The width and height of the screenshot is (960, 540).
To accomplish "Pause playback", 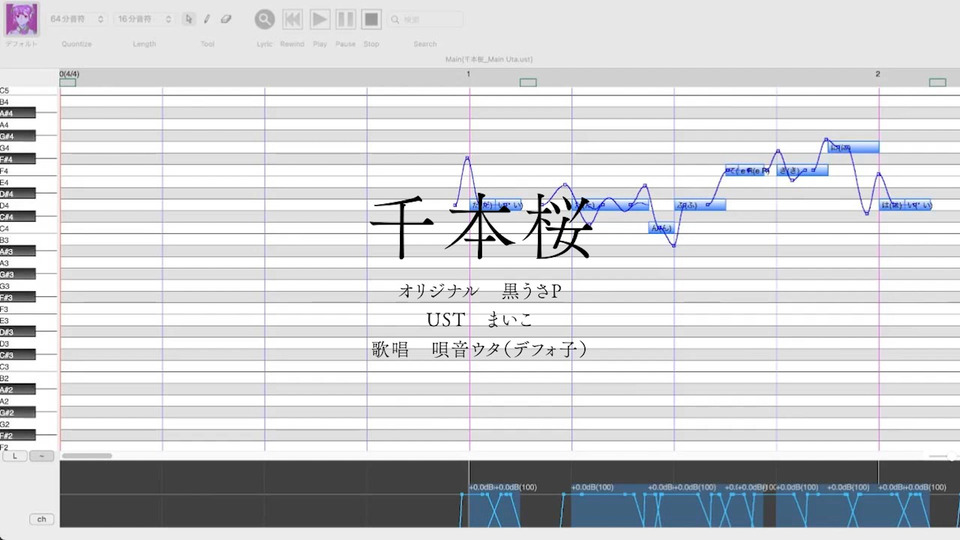I will click(345, 20).
